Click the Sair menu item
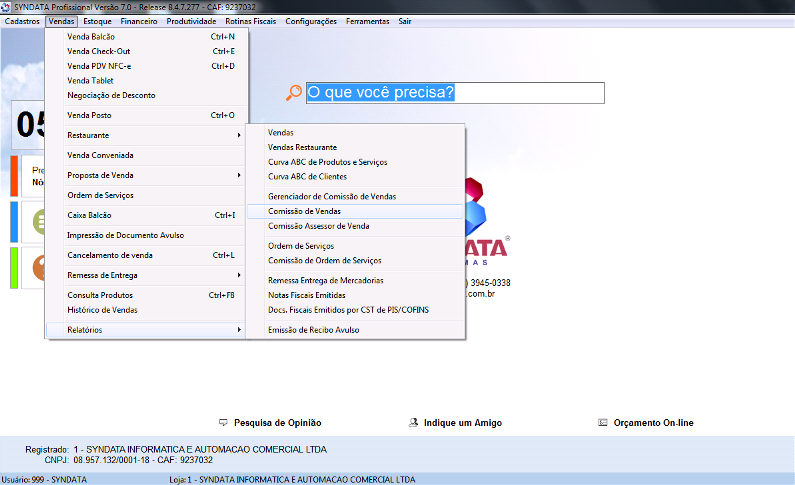 point(405,21)
